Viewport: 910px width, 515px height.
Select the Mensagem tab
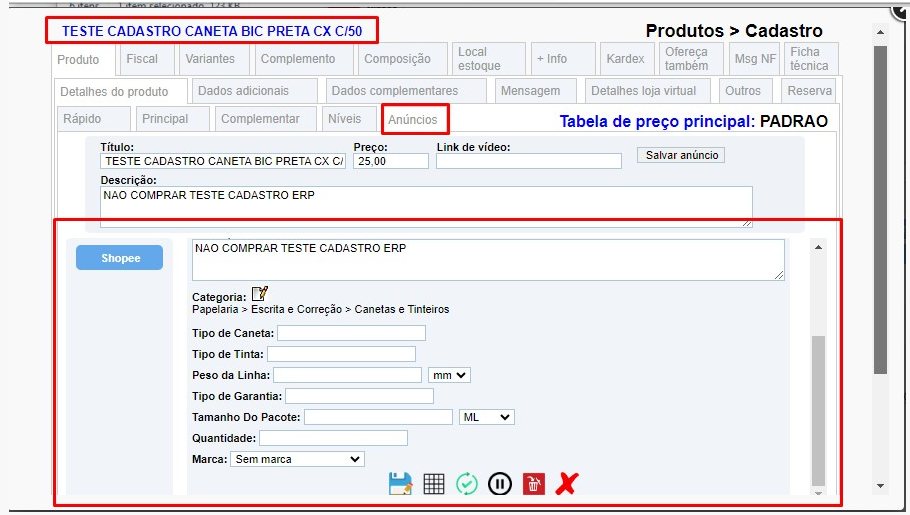[x=536, y=91]
